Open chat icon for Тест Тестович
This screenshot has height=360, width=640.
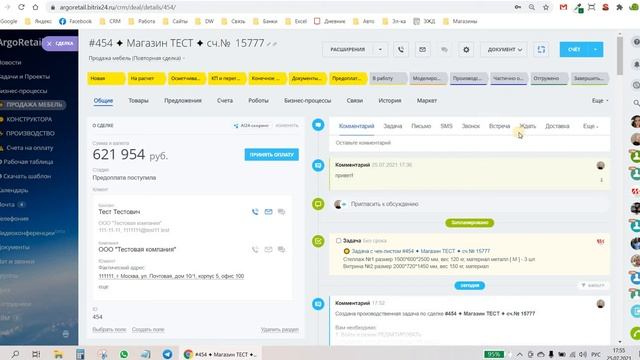[x=281, y=211]
